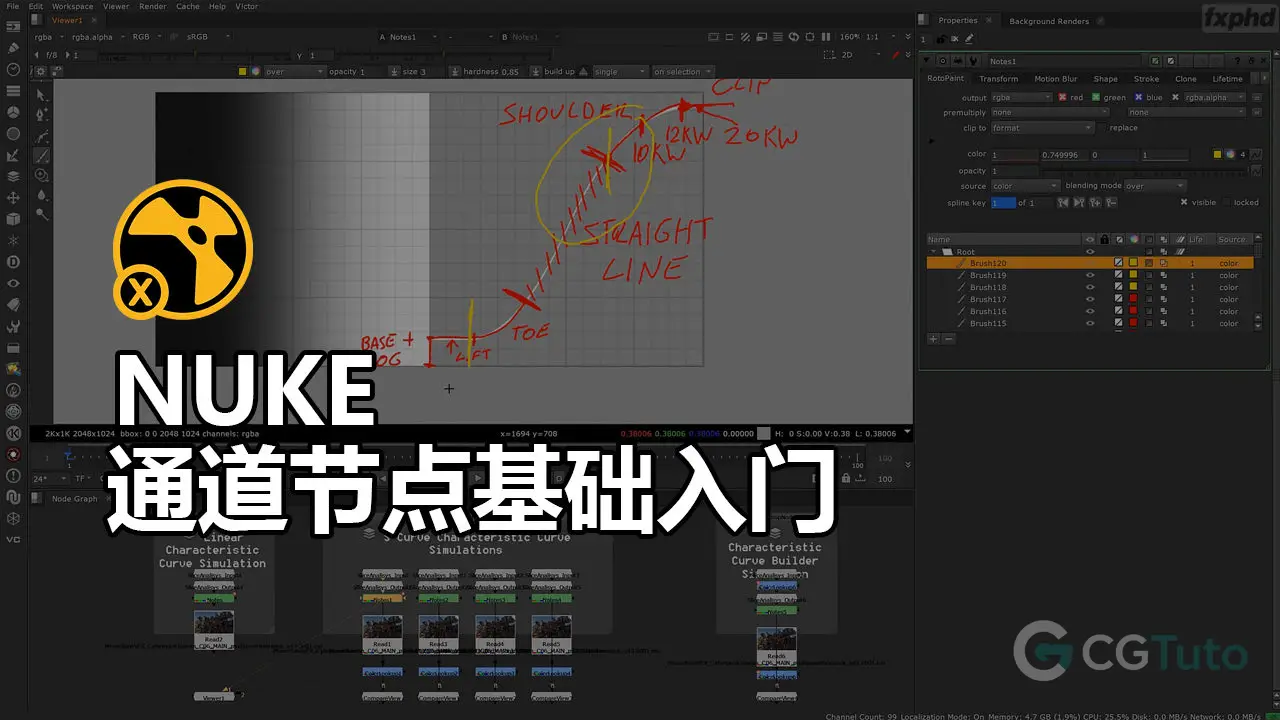Add a layer with plus button
Viewport: 1280px width, 720px height.
click(x=934, y=339)
